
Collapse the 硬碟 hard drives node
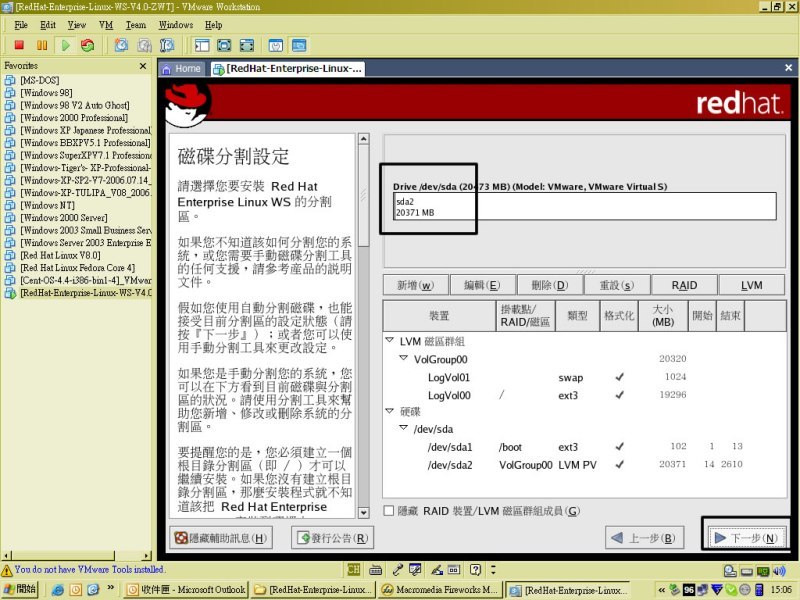click(x=390, y=410)
